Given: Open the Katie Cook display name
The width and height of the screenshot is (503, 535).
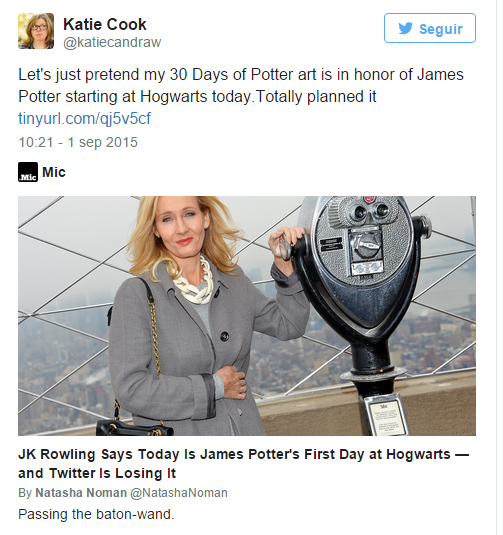Looking at the screenshot, I should pos(105,25).
